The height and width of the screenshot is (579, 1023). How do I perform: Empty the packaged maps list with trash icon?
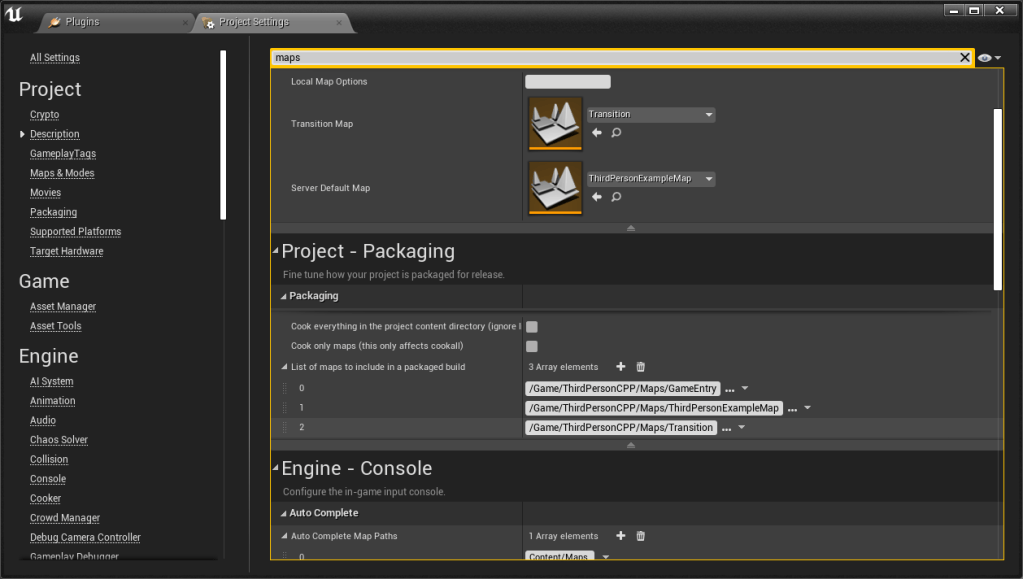(641, 367)
